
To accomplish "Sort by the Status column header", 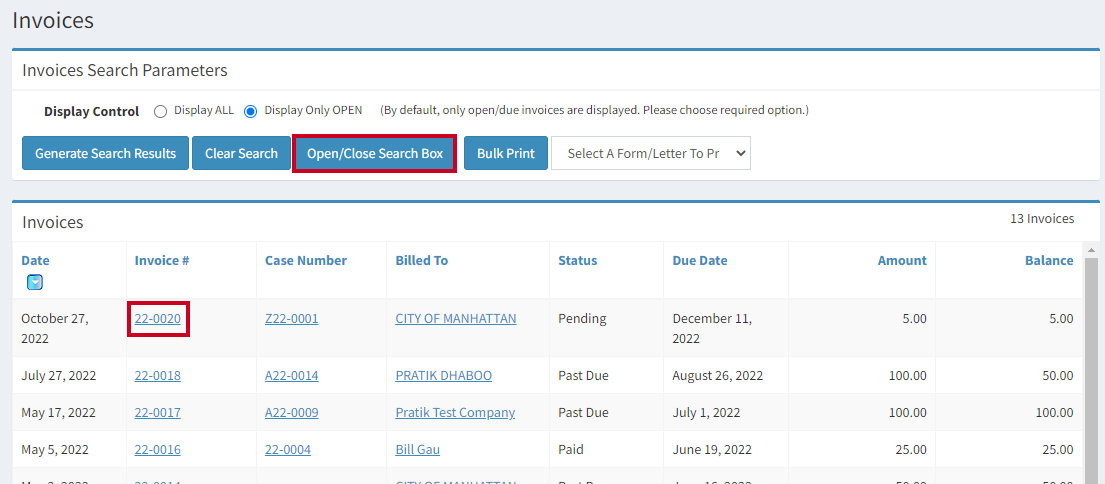I will click(577, 260).
